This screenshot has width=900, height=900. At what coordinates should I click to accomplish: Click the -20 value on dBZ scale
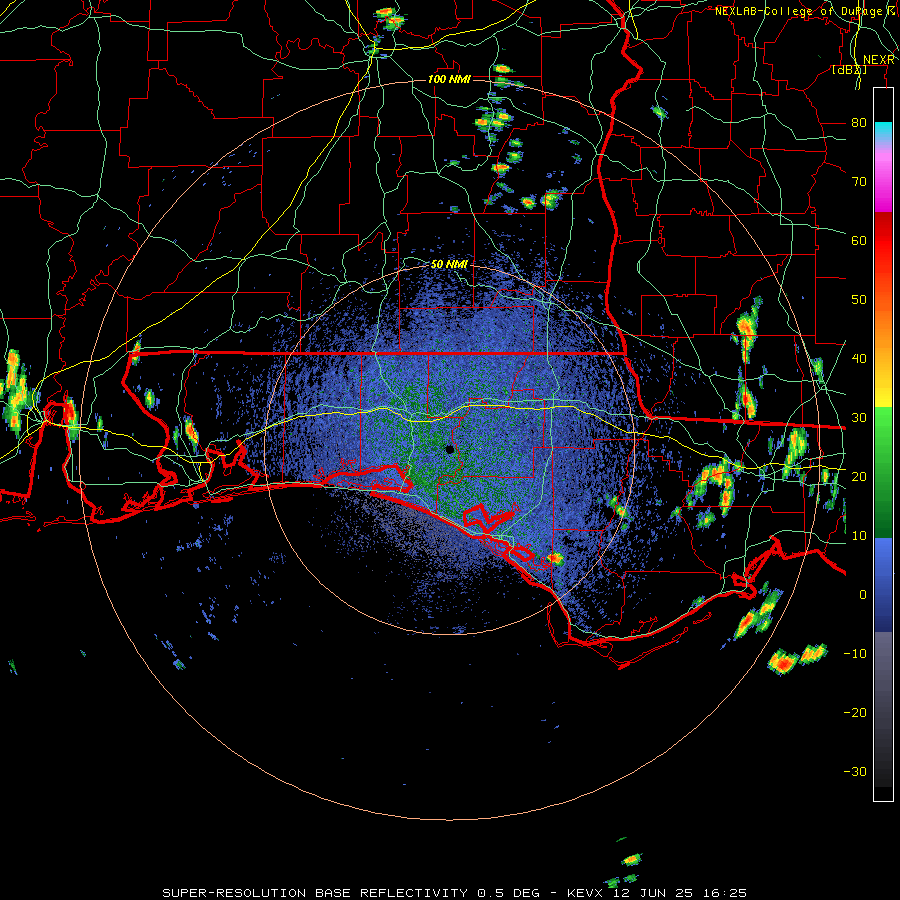pyautogui.click(x=855, y=712)
